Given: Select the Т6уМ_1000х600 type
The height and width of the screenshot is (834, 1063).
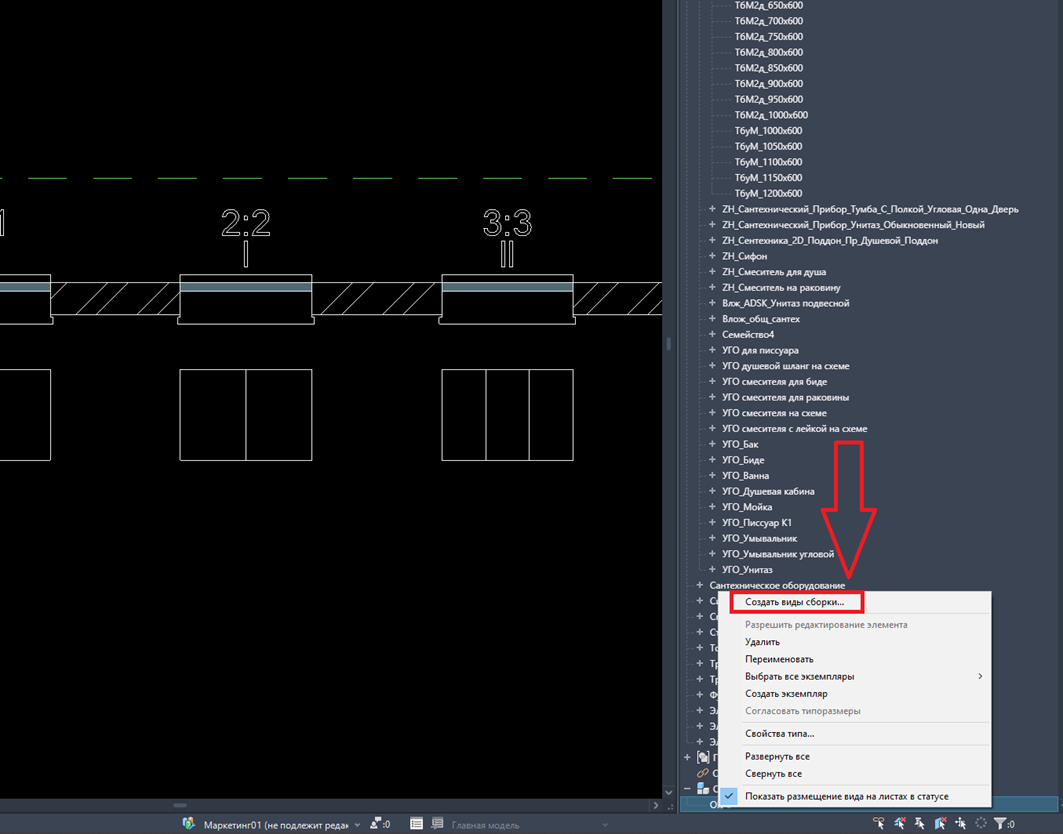Looking at the screenshot, I should coord(769,130).
